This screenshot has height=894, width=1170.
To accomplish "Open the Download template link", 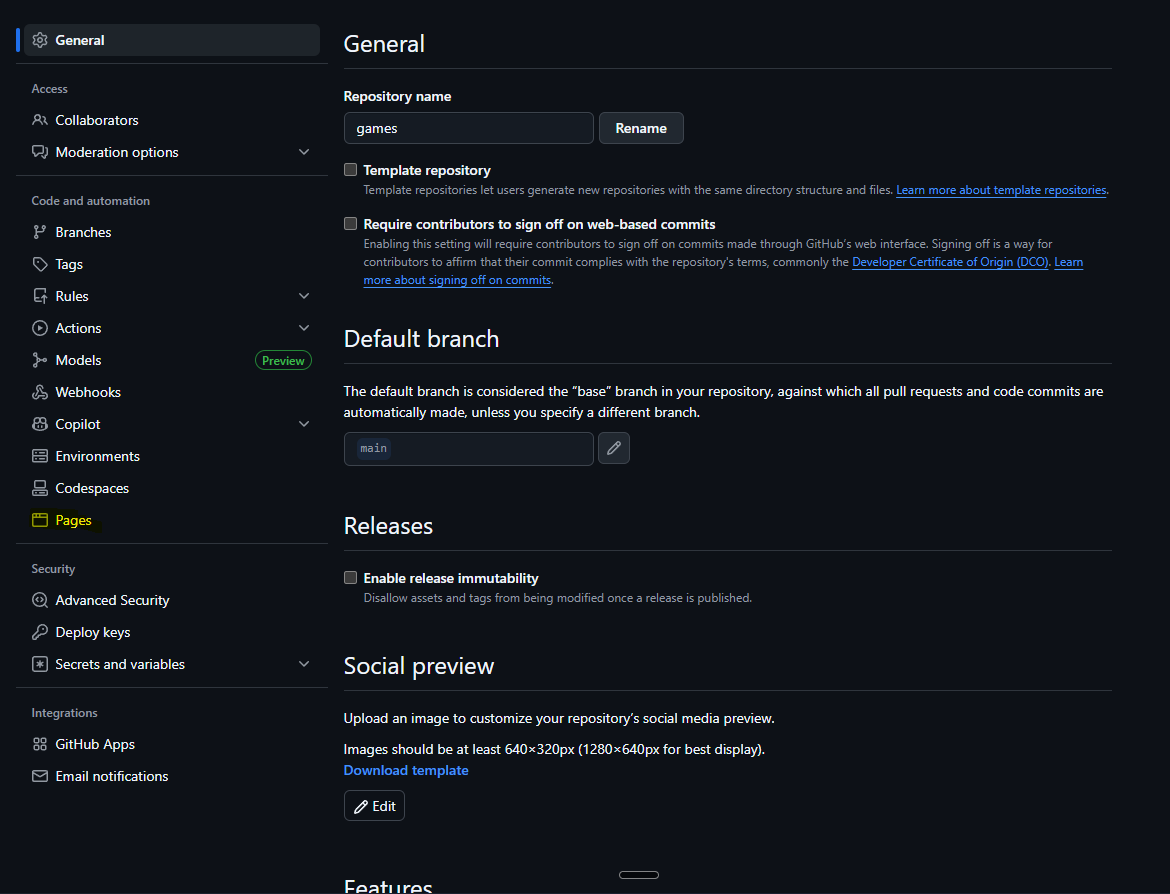I will coord(406,770).
